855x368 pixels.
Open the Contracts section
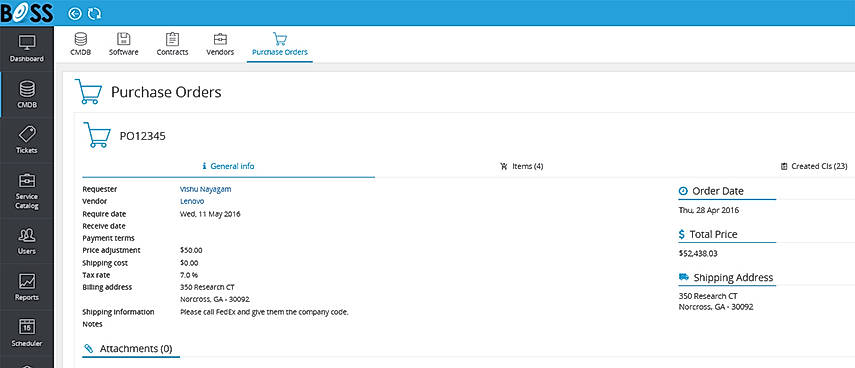point(172,44)
